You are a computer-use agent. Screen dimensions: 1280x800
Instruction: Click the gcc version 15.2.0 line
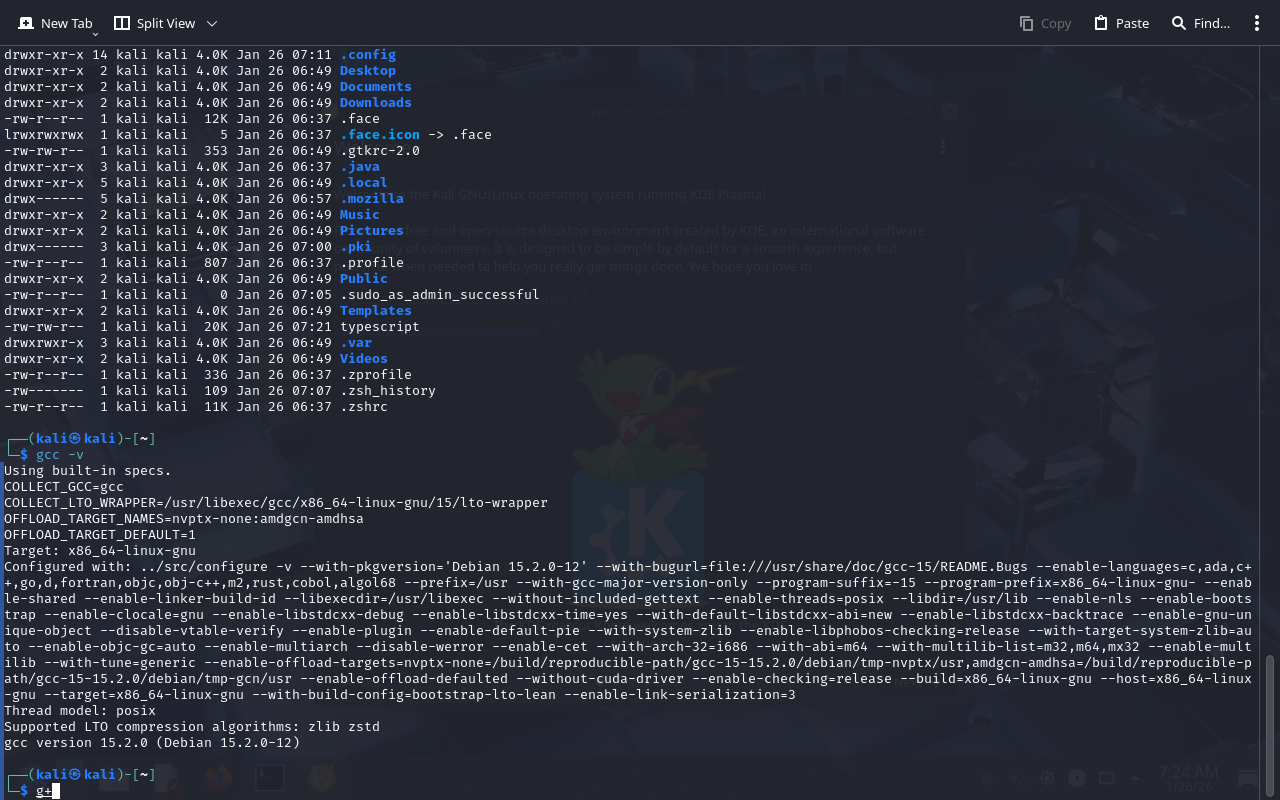[152, 743]
